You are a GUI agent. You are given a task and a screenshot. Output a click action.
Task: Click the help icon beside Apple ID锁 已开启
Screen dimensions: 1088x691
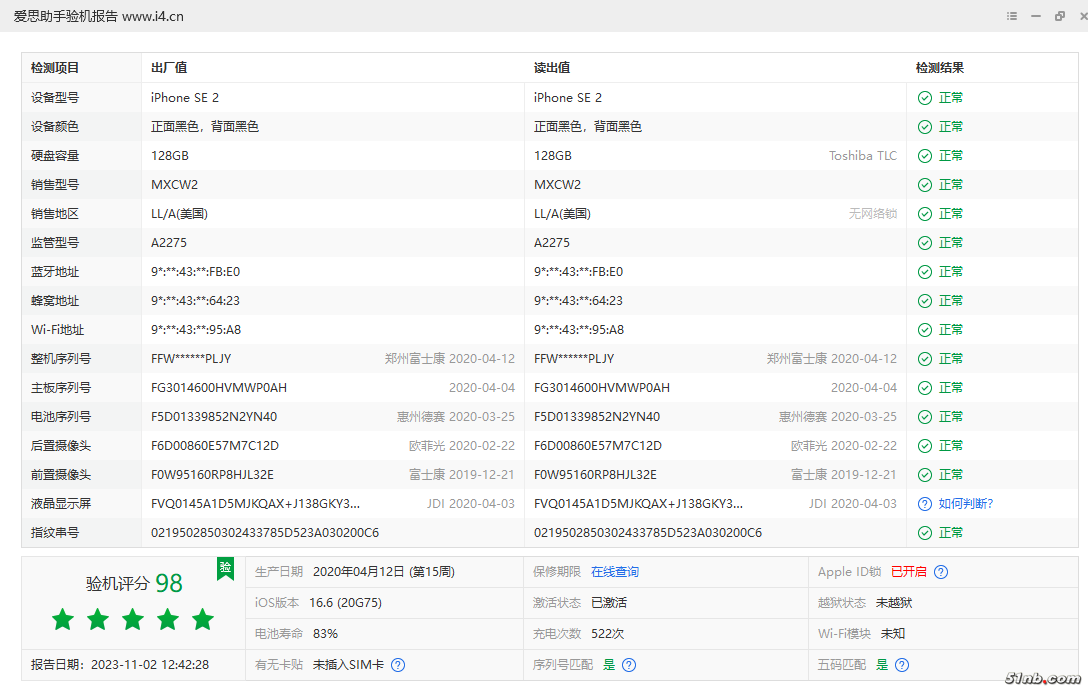pos(941,572)
